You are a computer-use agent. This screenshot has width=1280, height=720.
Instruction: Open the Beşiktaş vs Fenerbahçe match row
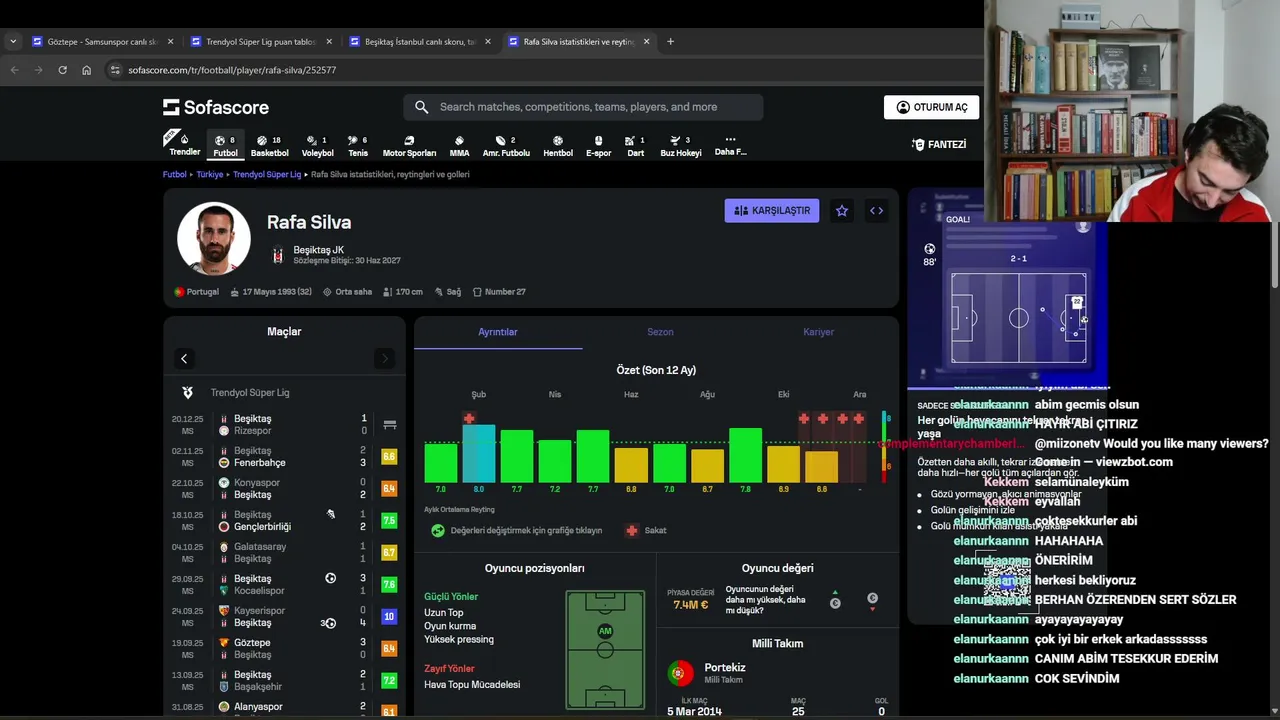tap(284, 457)
